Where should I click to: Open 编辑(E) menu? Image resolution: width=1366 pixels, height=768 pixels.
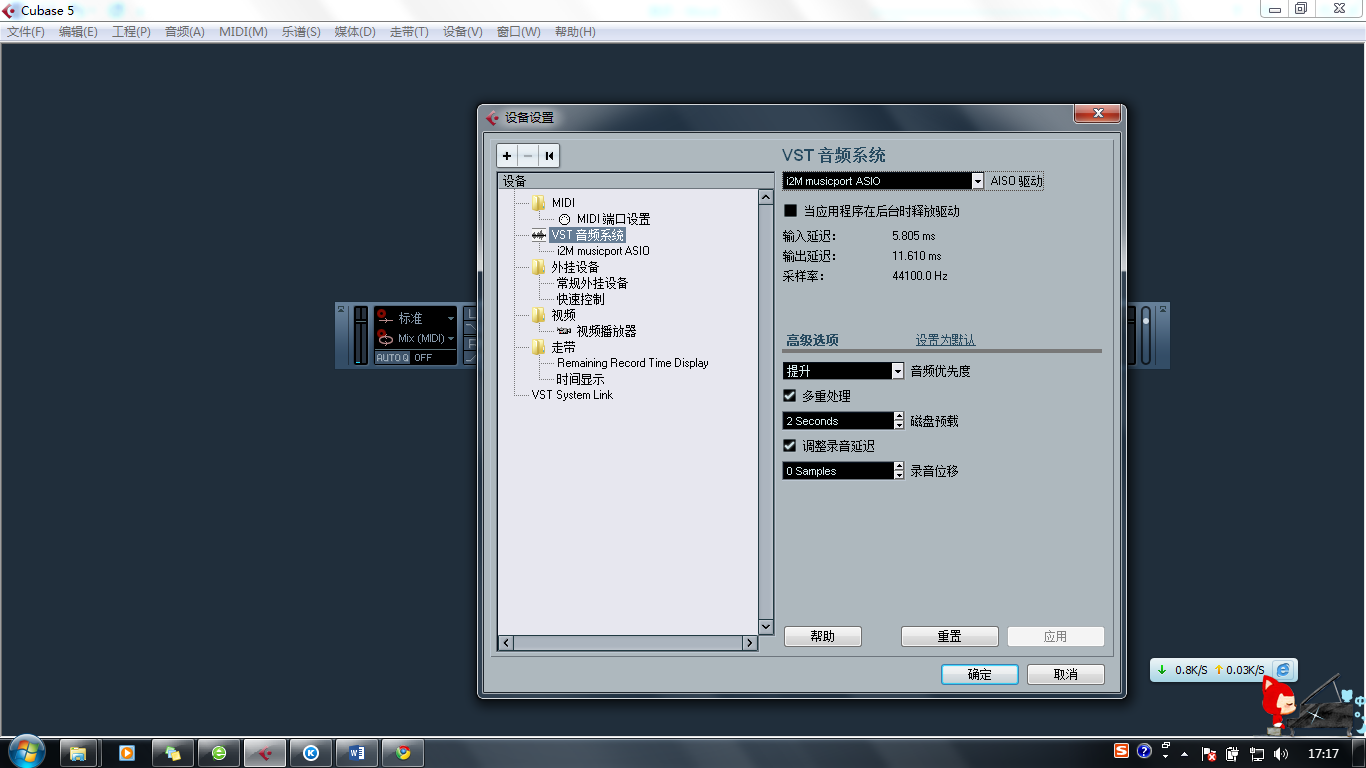pos(78,32)
